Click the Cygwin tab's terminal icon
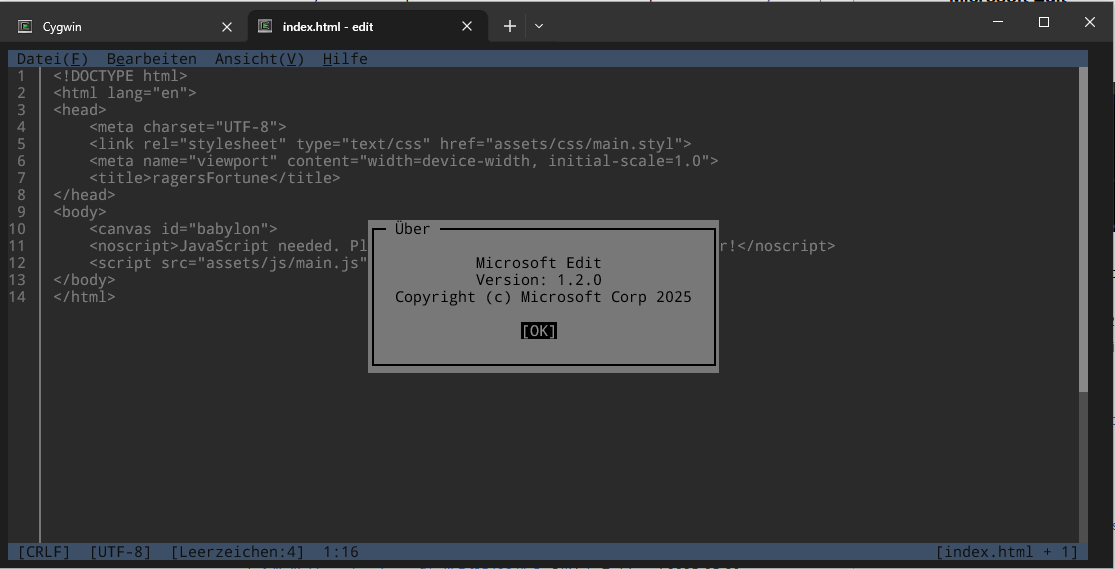 [25, 27]
